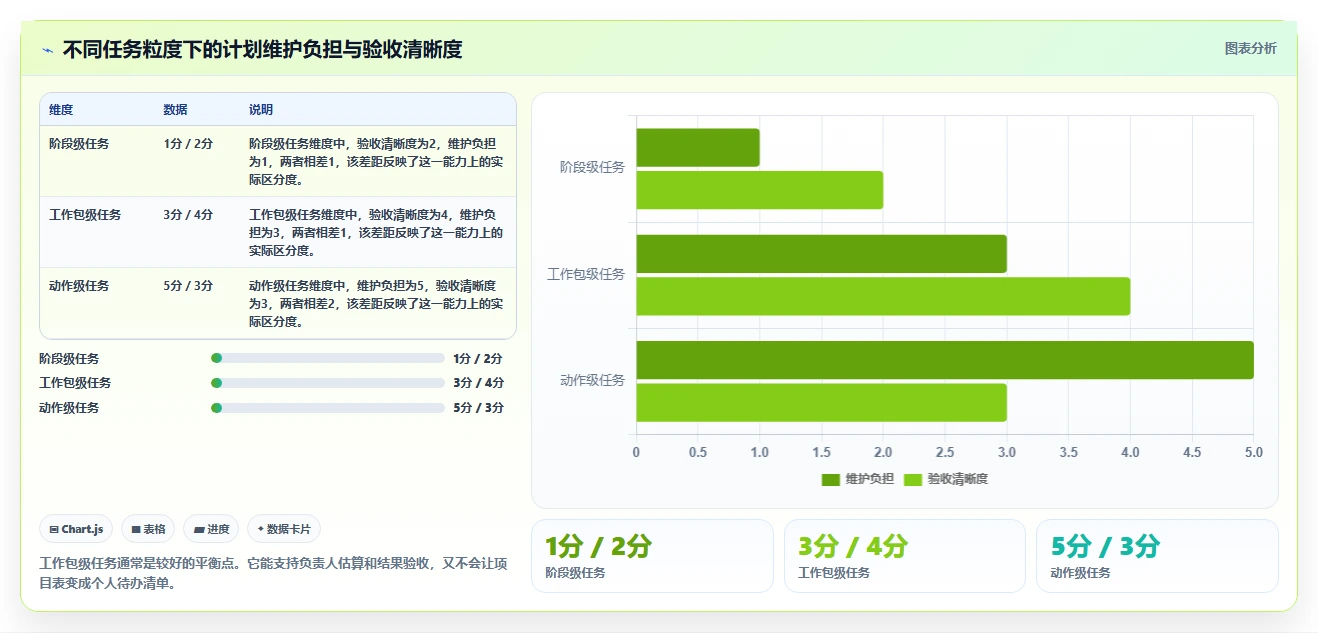Click the 动作级任务 label beside progress bar
This screenshot has width=1318, height=633.
pos(69,408)
